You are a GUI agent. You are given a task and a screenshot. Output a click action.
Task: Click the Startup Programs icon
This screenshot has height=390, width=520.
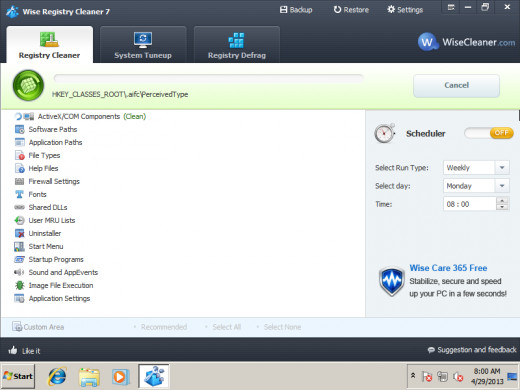click(20, 259)
